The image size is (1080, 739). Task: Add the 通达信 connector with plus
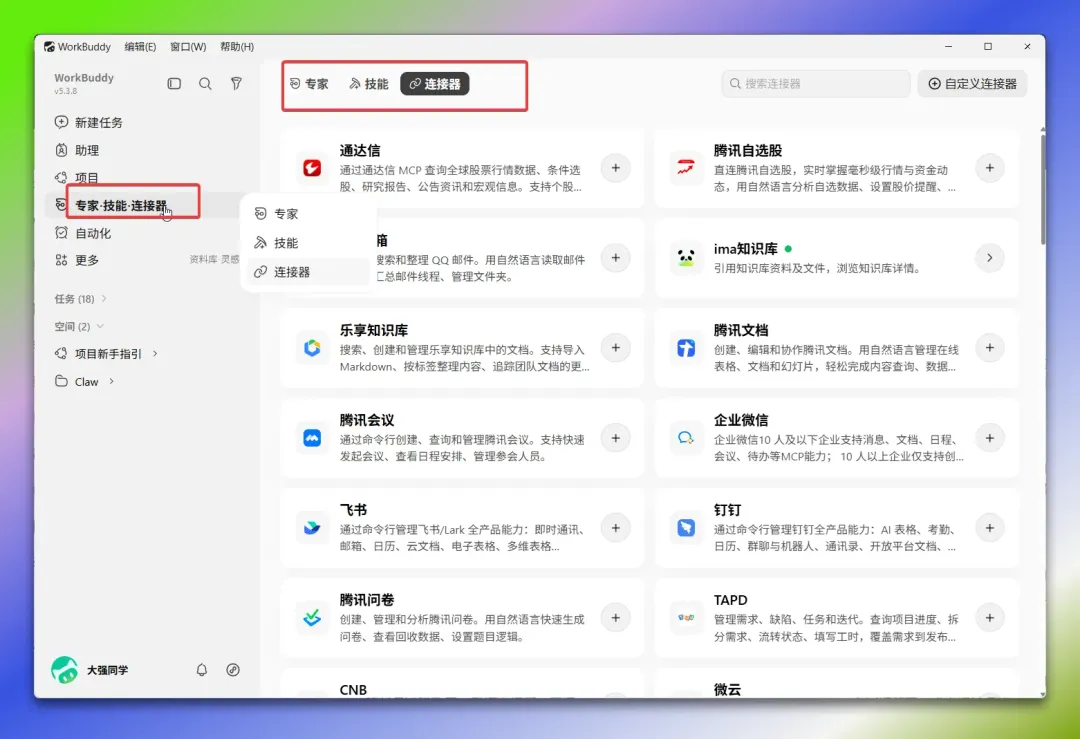click(x=616, y=168)
